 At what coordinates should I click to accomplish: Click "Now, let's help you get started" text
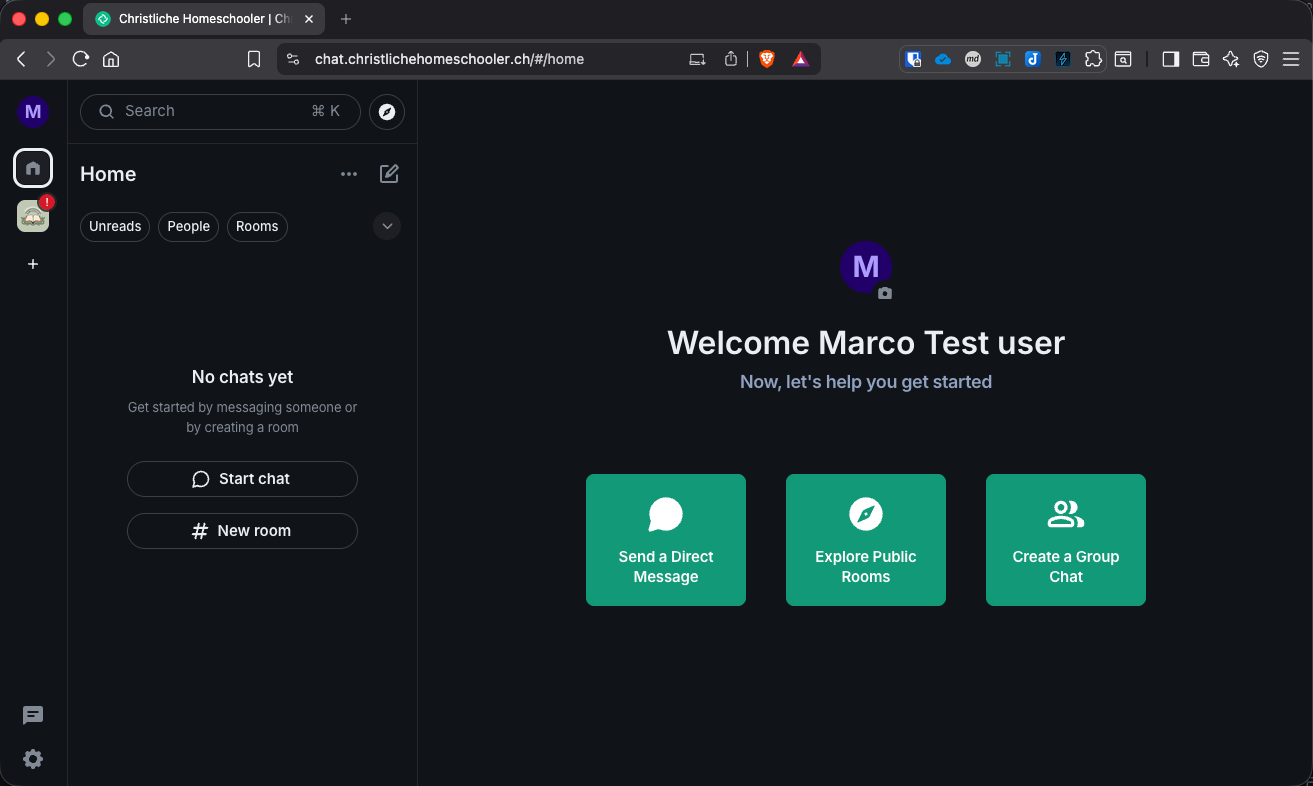866,382
